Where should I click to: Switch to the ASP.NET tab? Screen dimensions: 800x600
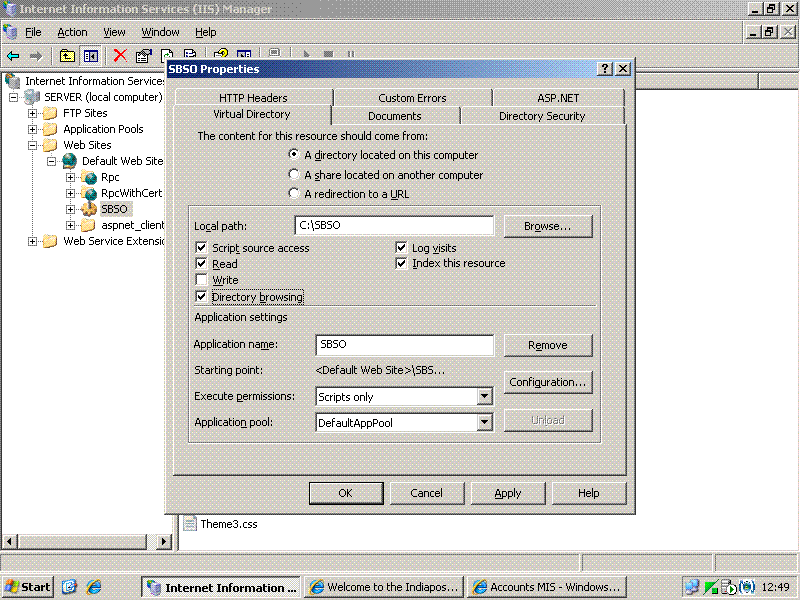click(x=558, y=97)
